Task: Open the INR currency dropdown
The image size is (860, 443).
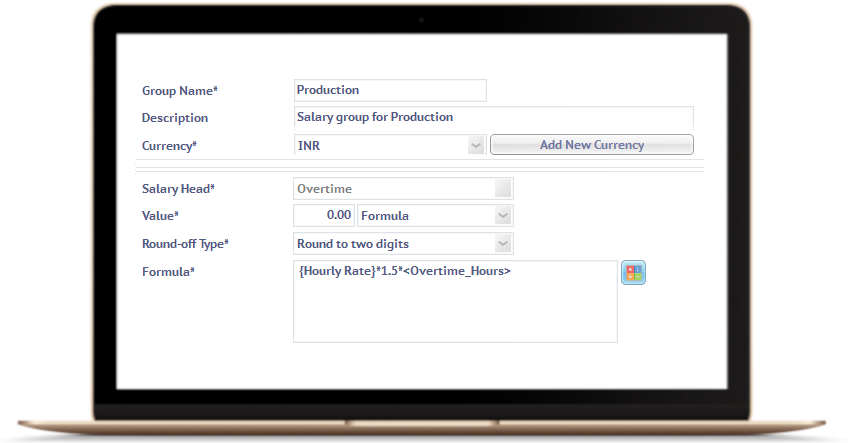Action: tap(390, 145)
